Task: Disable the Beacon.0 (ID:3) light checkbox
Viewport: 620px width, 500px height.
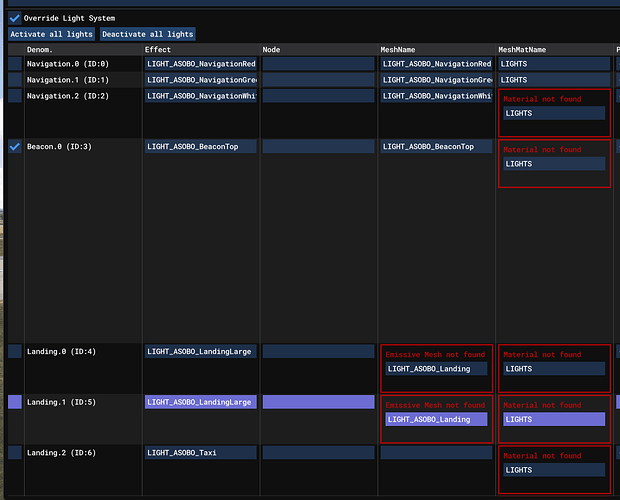Action: (15, 147)
